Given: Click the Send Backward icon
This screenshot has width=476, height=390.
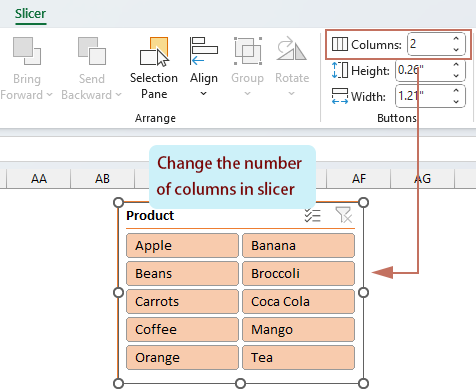Looking at the screenshot, I should pos(92,51).
